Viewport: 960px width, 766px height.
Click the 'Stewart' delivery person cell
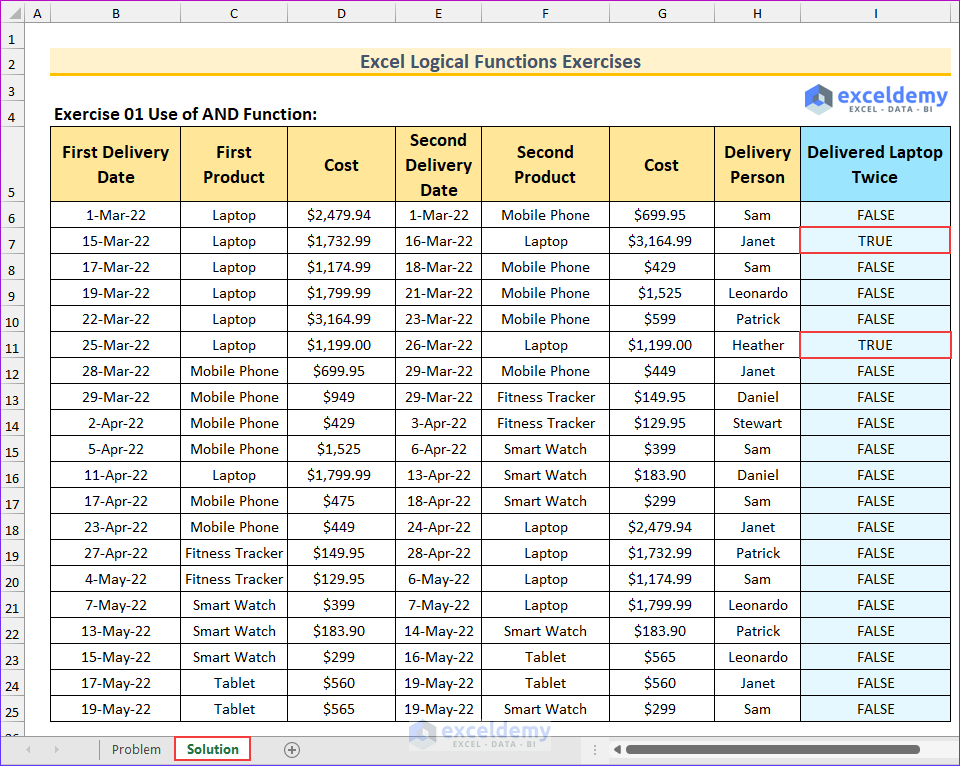point(757,423)
